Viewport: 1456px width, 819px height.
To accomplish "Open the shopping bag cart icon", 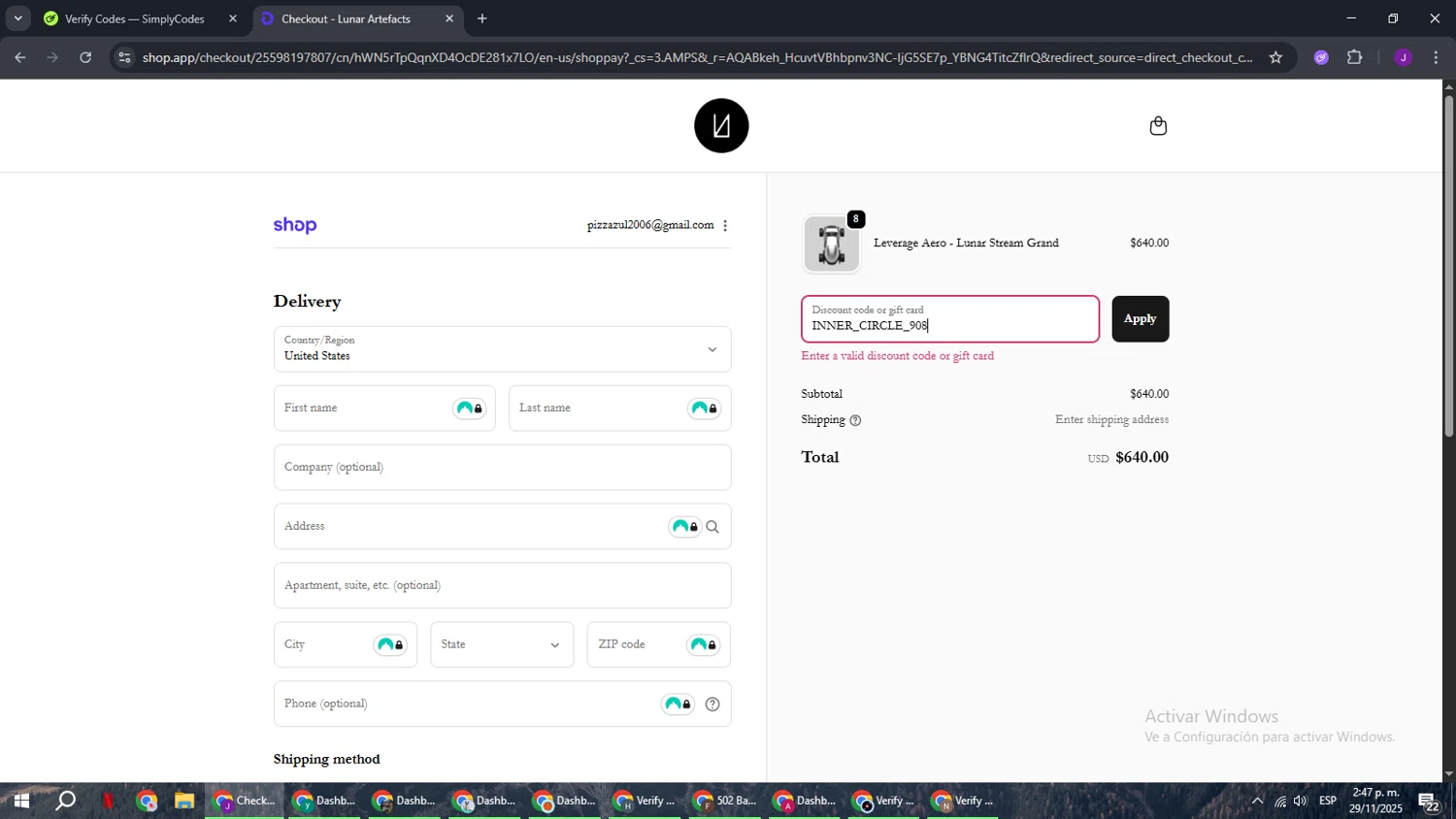I will click(x=1158, y=126).
